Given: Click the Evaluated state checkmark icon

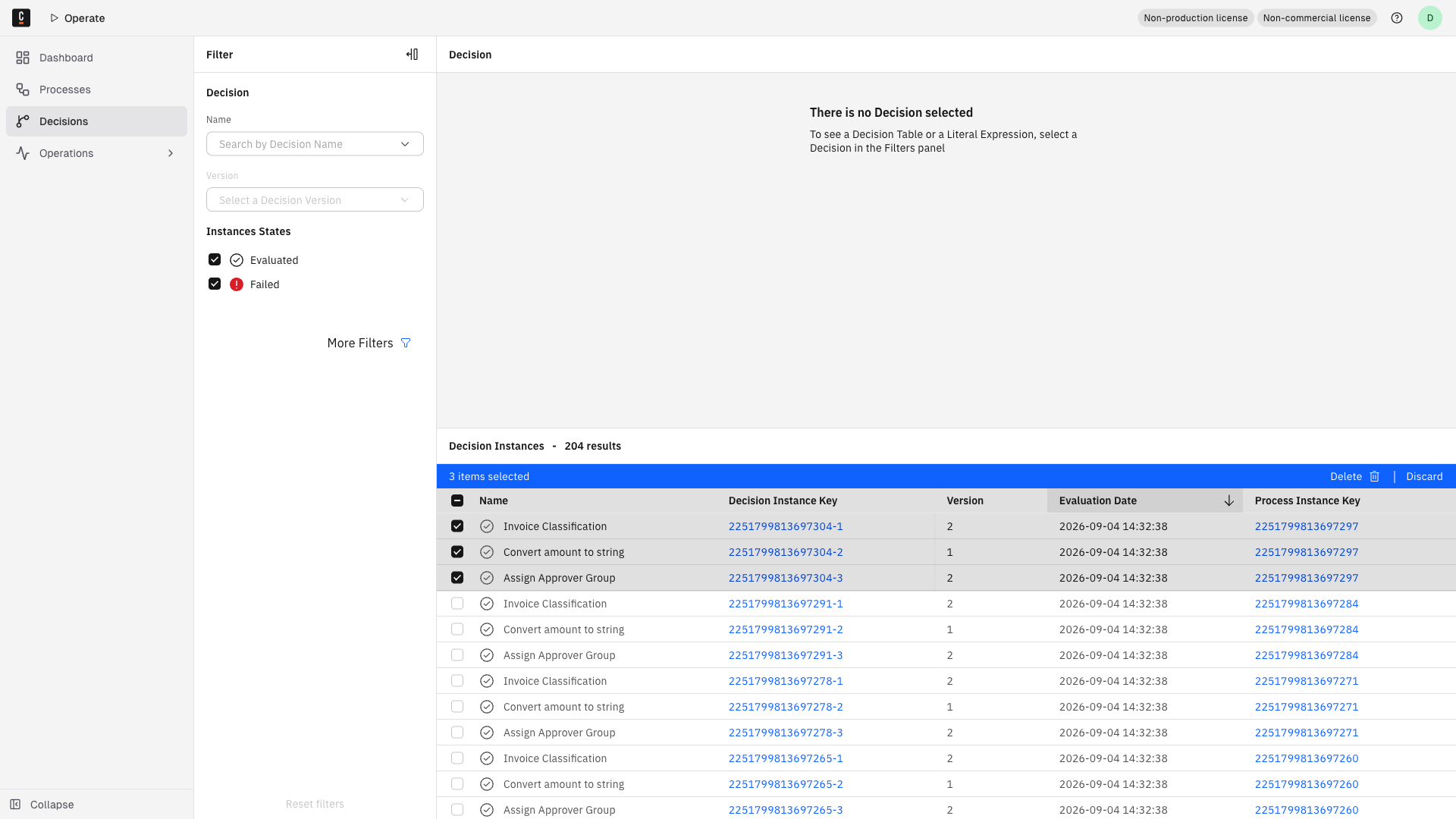Looking at the screenshot, I should pyautogui.click(x=237, y=260).
